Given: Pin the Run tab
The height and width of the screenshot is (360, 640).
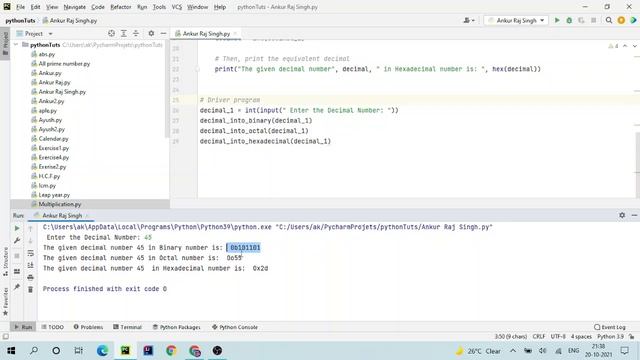Looking at the screenshot, I should coord(17,287).
